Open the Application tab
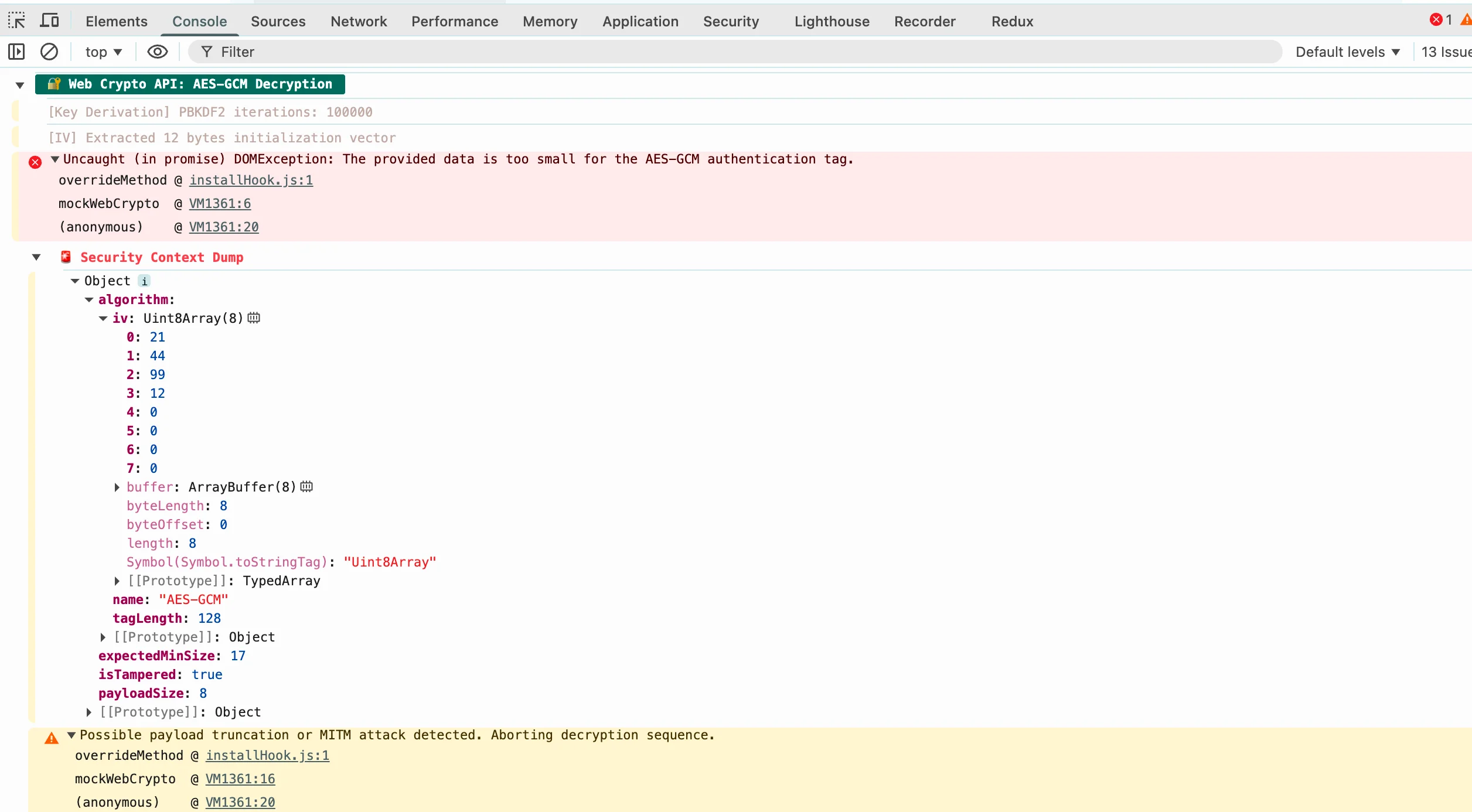 640,21
